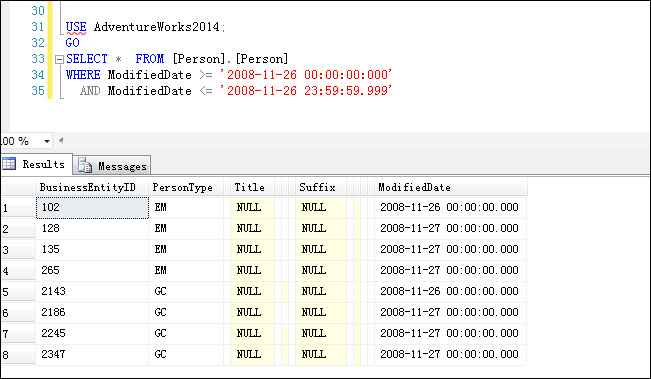651x379 pixels.
Task: Click the '2008-11-26 23:59:59.999' string literal
Action: (x=306, y=90)
